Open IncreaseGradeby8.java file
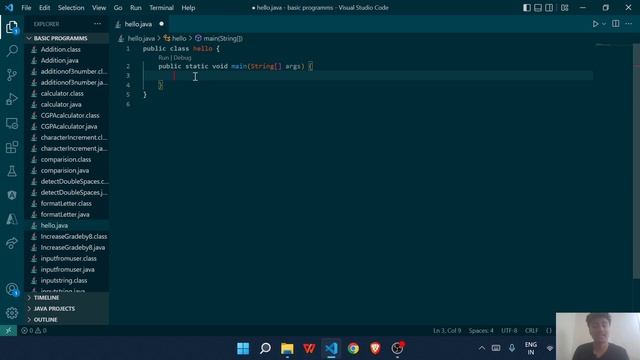The height and width of the screenshot is (360, 640). tap(73, 247)
